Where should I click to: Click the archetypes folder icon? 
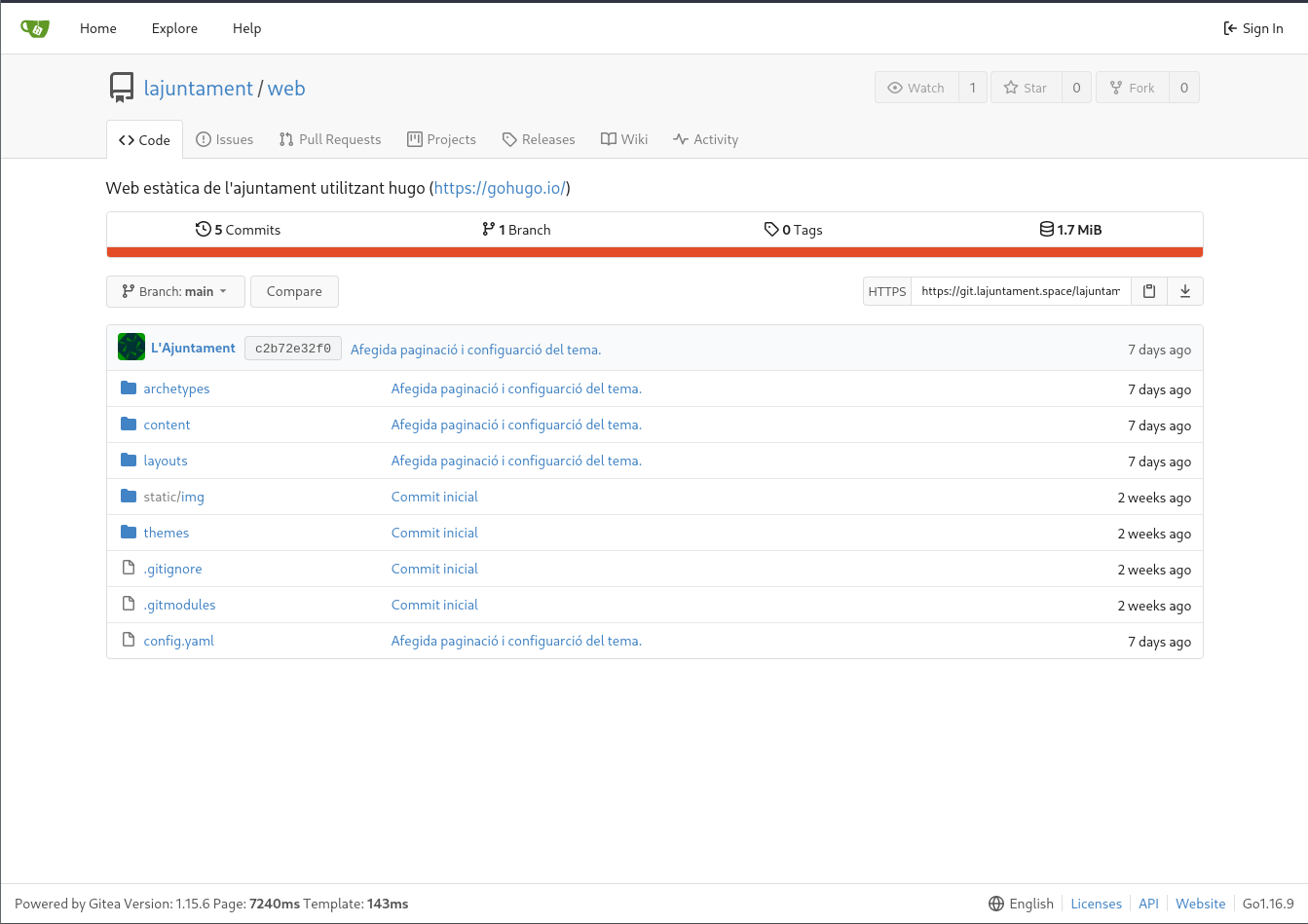tap(129, 388)
